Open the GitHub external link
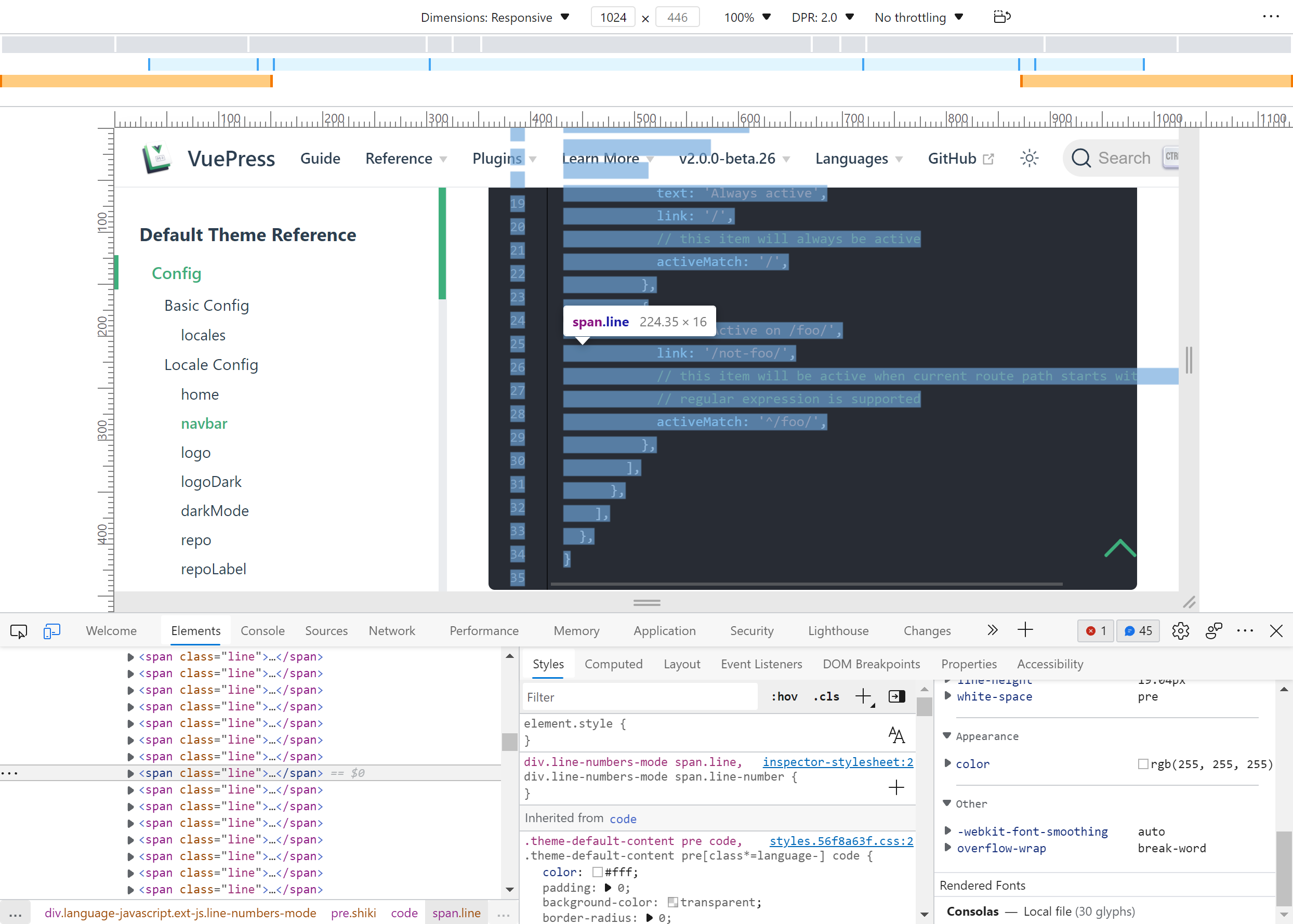 [x=961, y=159]
